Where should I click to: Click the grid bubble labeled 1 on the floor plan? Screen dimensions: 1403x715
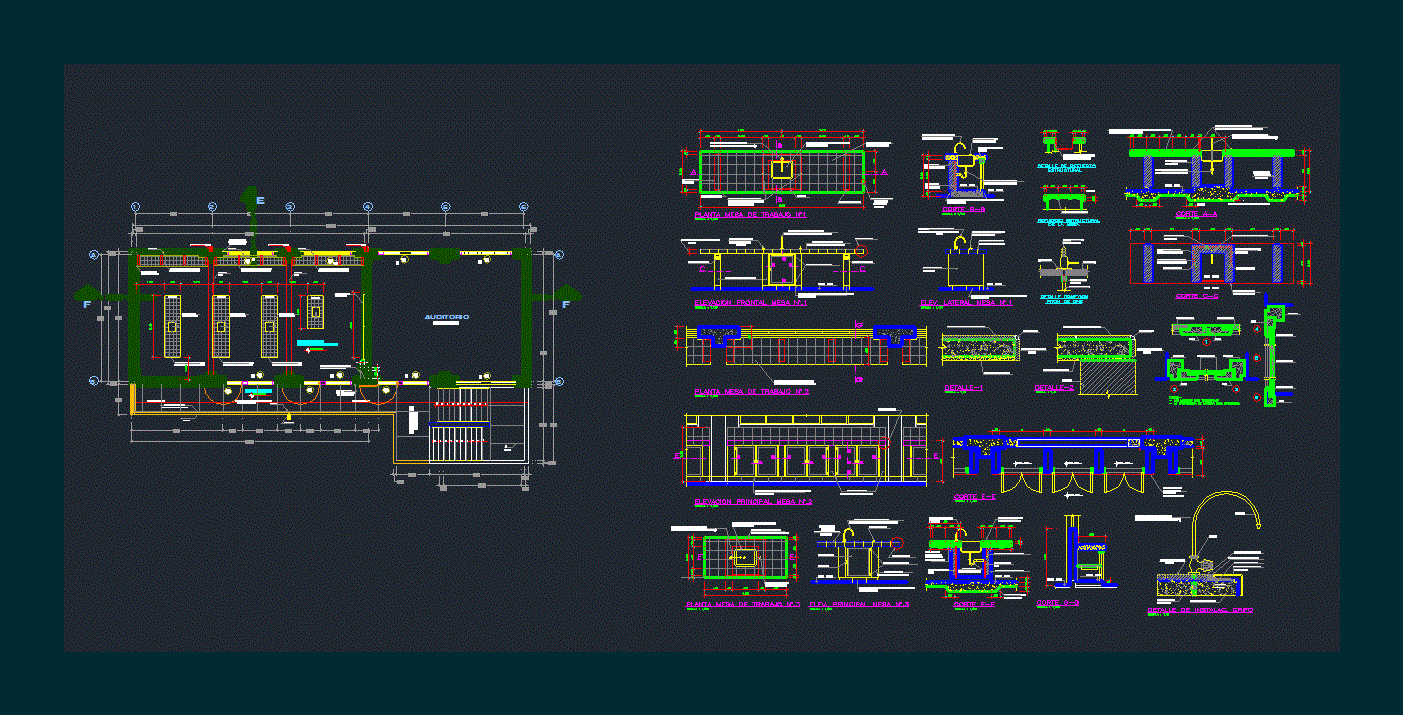pos(135,207)
